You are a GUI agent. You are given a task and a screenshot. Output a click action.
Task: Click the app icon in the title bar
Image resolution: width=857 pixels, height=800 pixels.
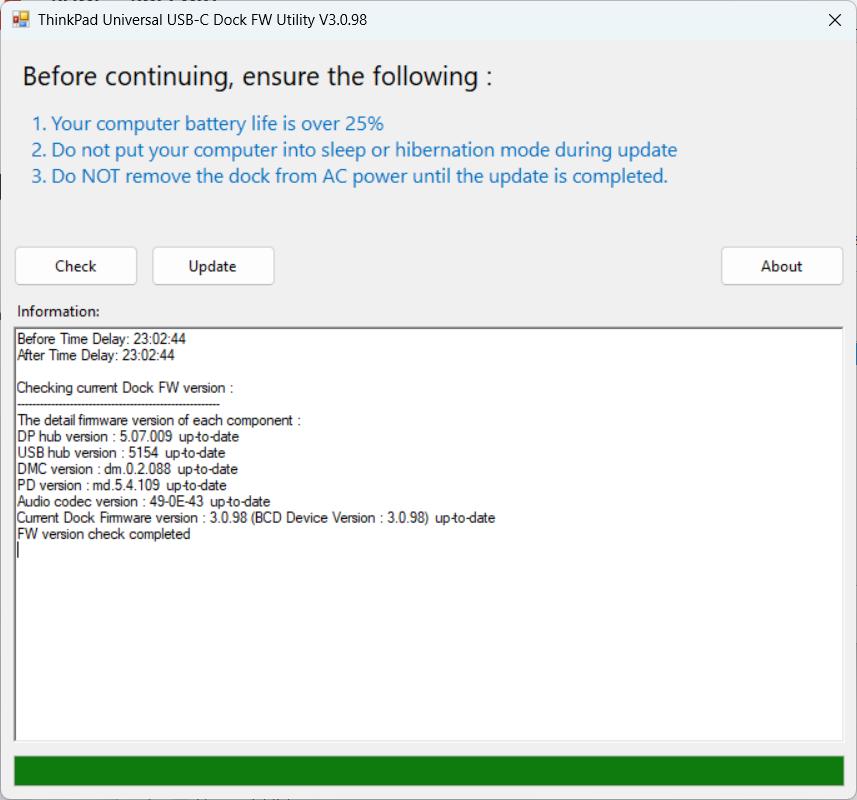(21, 20)
